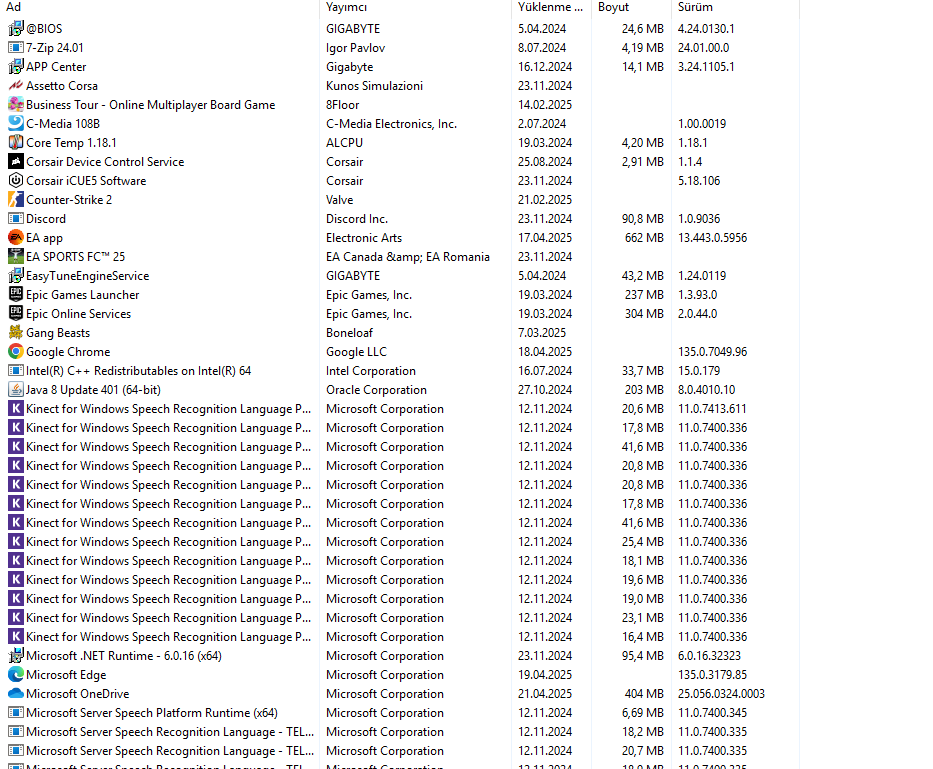
Task: Select the Epic Games Launcher icon
Action: [16, 295]
